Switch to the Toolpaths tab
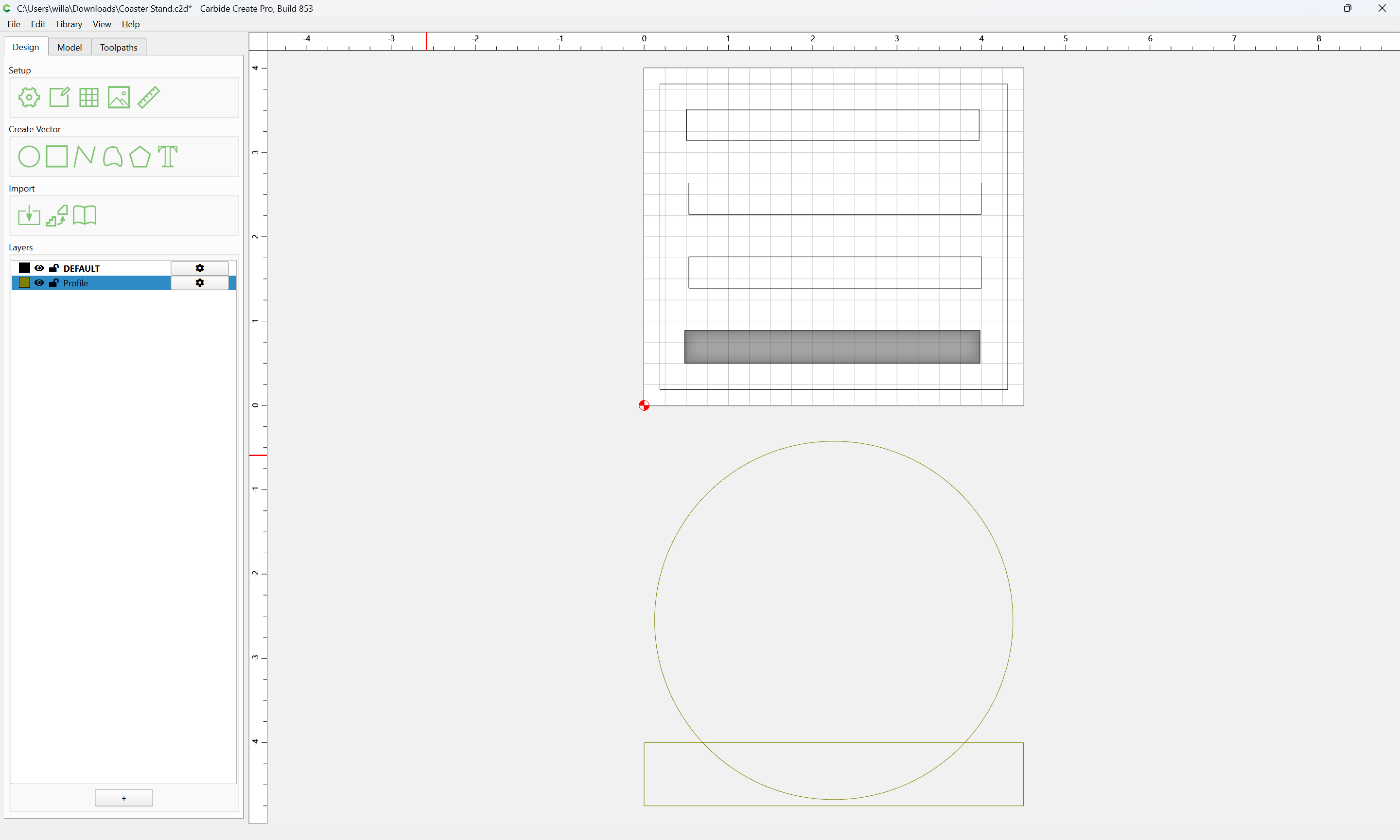 (x=119, y=47)
